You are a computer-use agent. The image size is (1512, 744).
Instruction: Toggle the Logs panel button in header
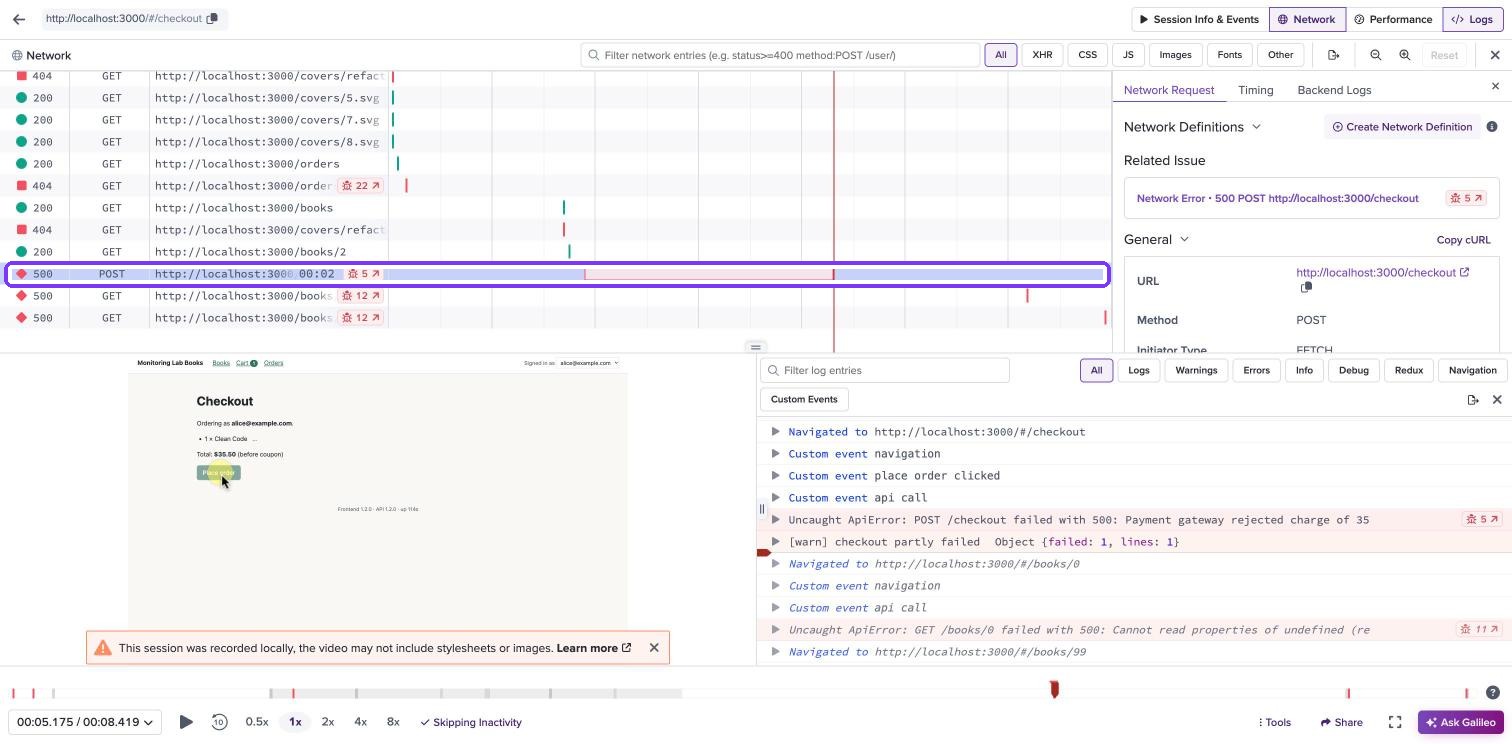click(x=1472, y=19)
